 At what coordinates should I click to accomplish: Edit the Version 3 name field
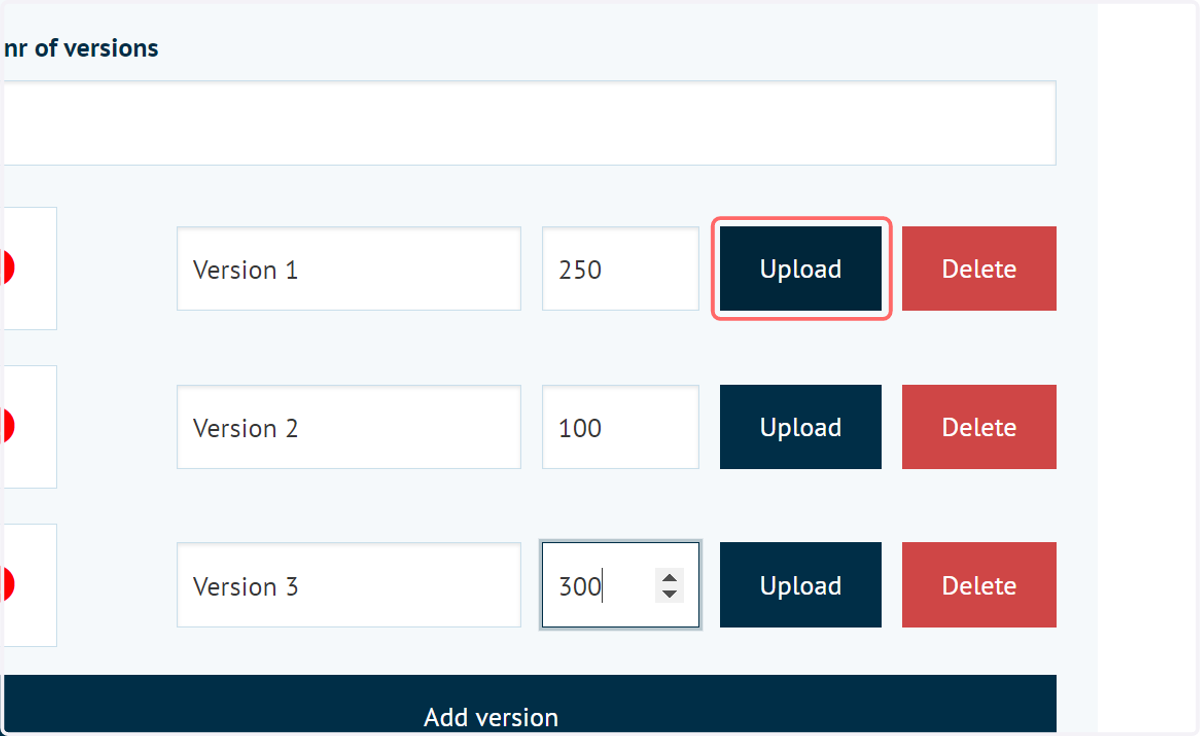tap(349, 585)
